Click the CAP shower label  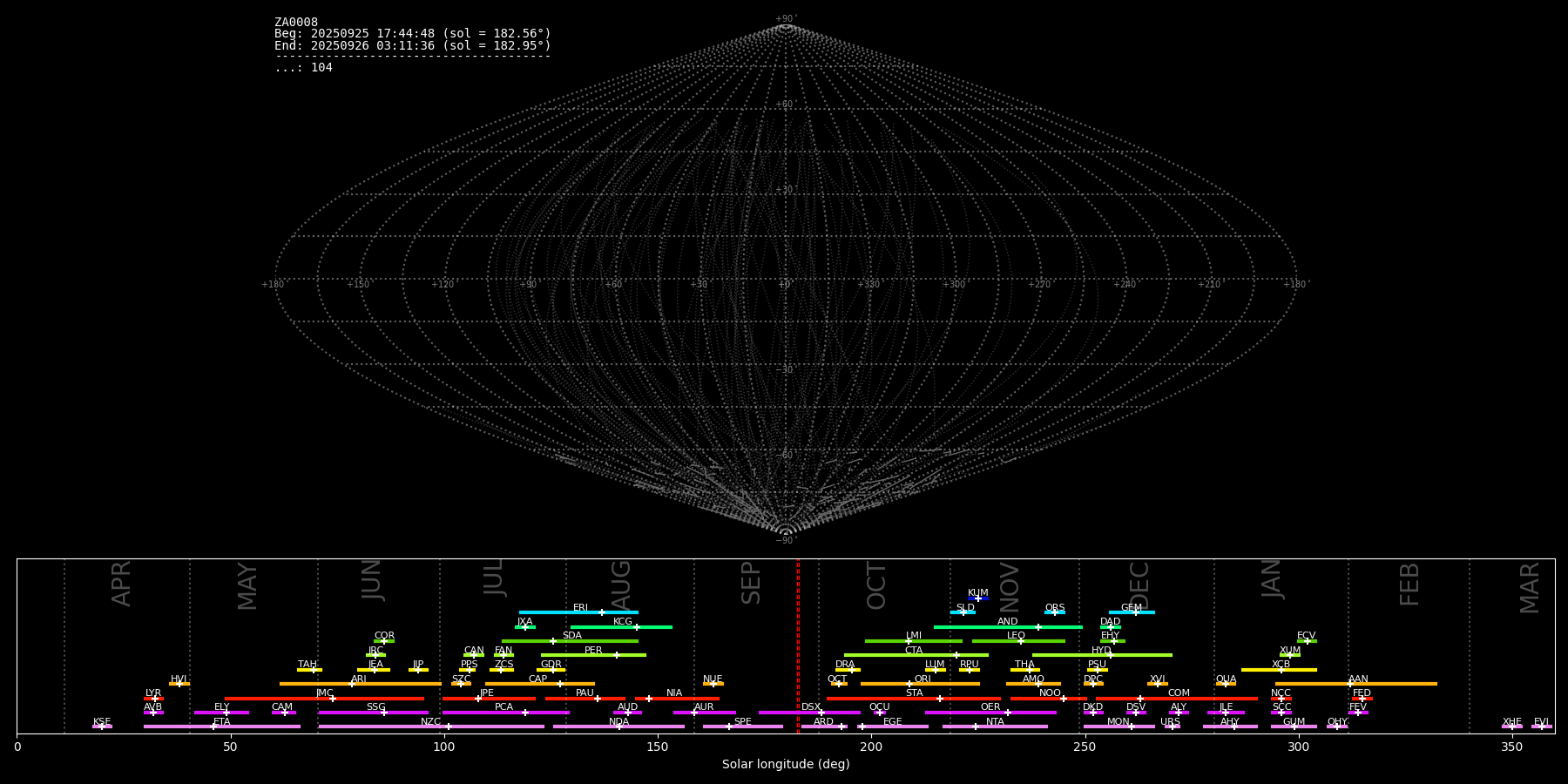(x=538, y=679)
